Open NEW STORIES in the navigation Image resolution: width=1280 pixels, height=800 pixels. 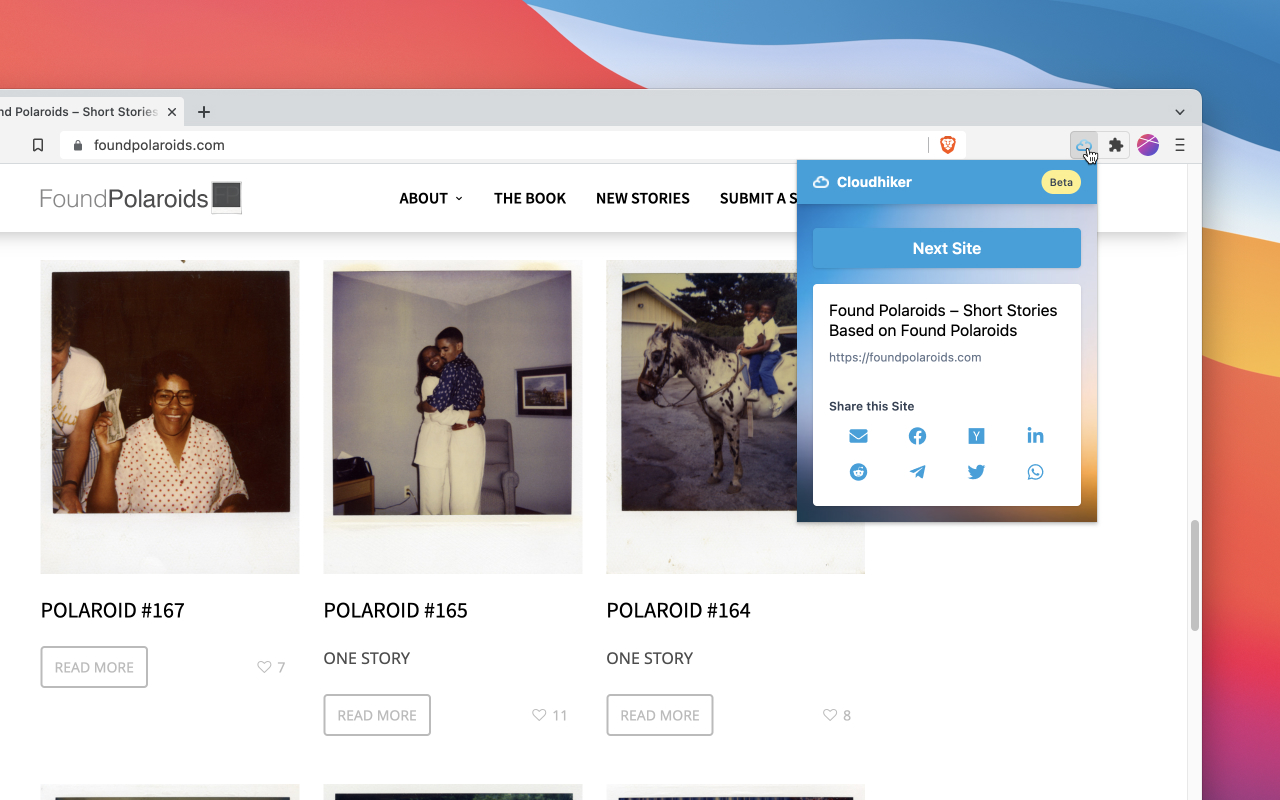643,198
